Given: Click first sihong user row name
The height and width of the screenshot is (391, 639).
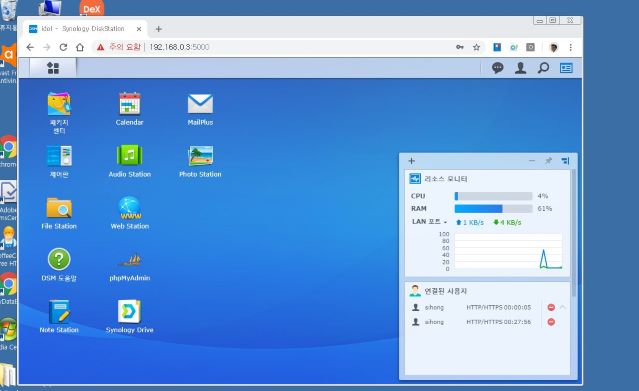Looking at the screenshot, I should 434,307.
